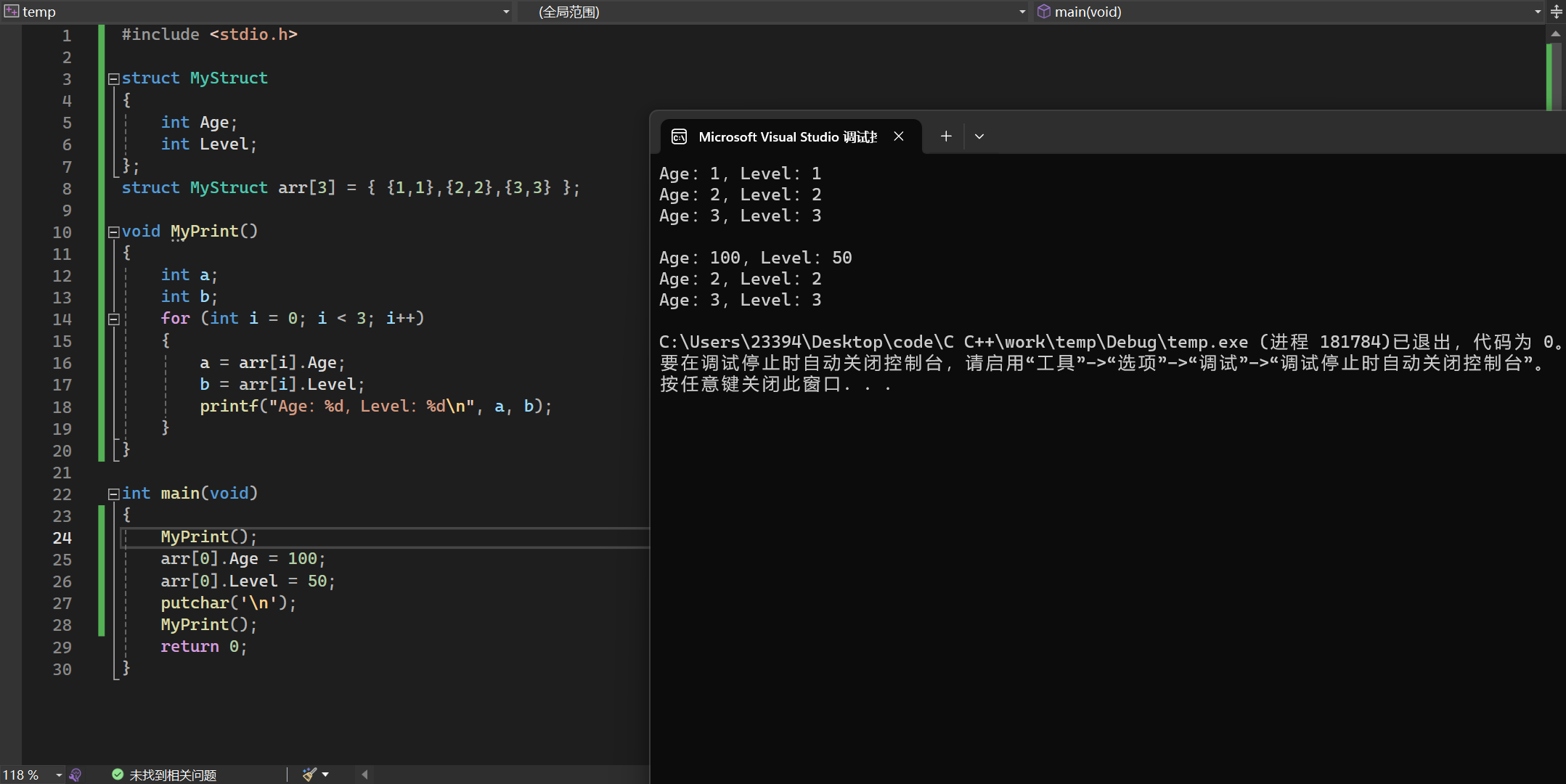The width and height of the screenshot is (1566, 784).
Task: Open a new console tab with plus
Action: (x=946, y=136)
